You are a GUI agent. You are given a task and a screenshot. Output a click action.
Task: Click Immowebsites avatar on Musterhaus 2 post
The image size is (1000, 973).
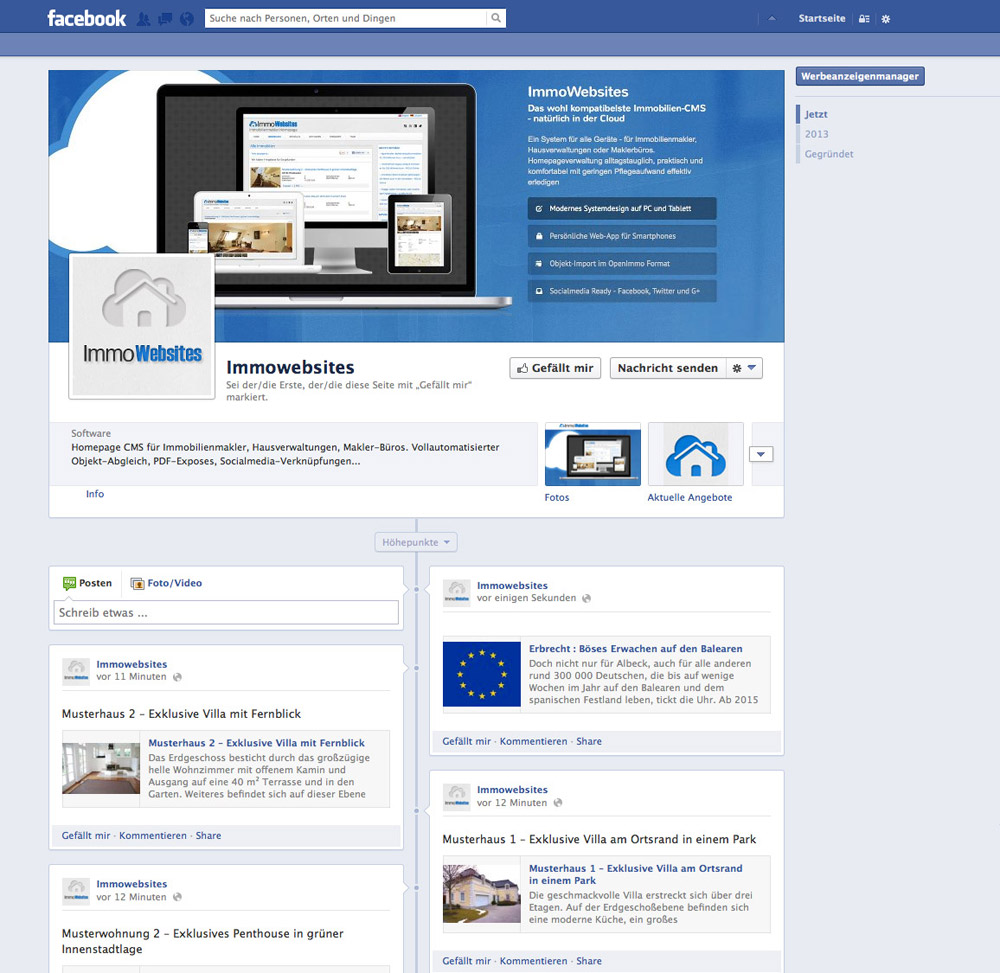pyautogui.click(x=76, y=671)
